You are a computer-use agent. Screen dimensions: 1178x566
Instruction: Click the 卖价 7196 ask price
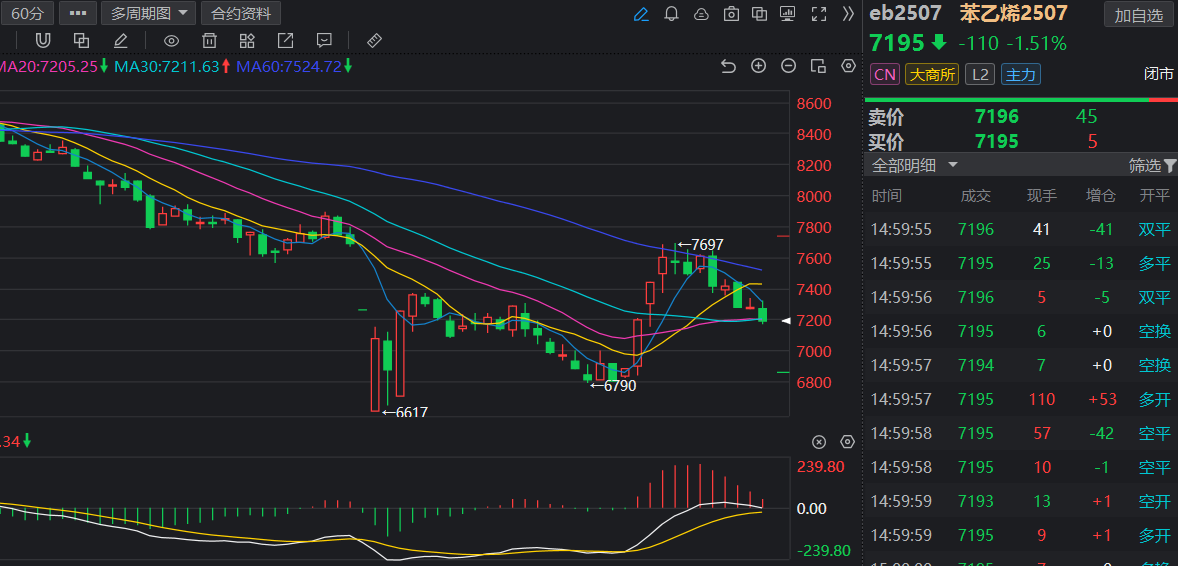click(x=996, y=117)
